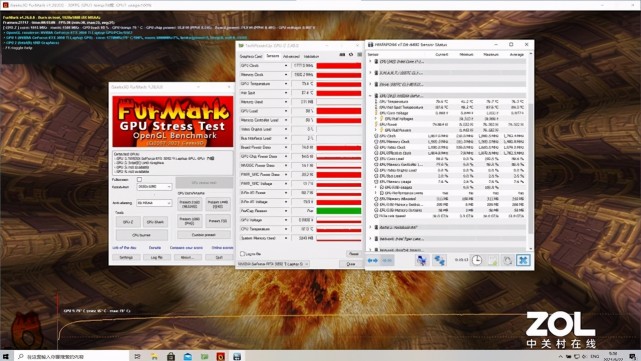Click the Task View taskbar icon
The image size is (641, 361).
[x=137, y=357]
